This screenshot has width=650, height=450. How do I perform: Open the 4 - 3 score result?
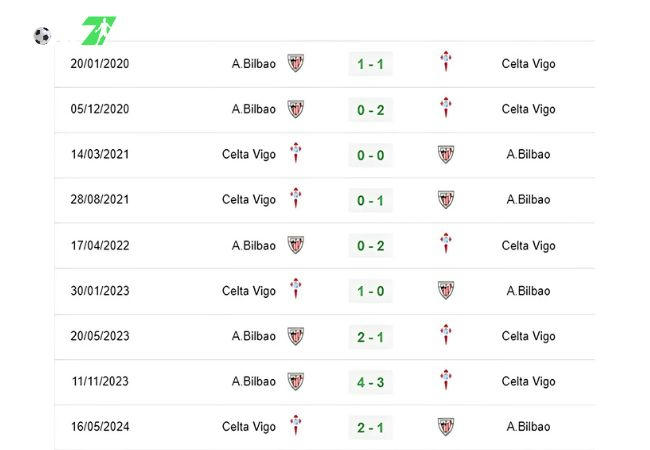click(x=371, y=382)
